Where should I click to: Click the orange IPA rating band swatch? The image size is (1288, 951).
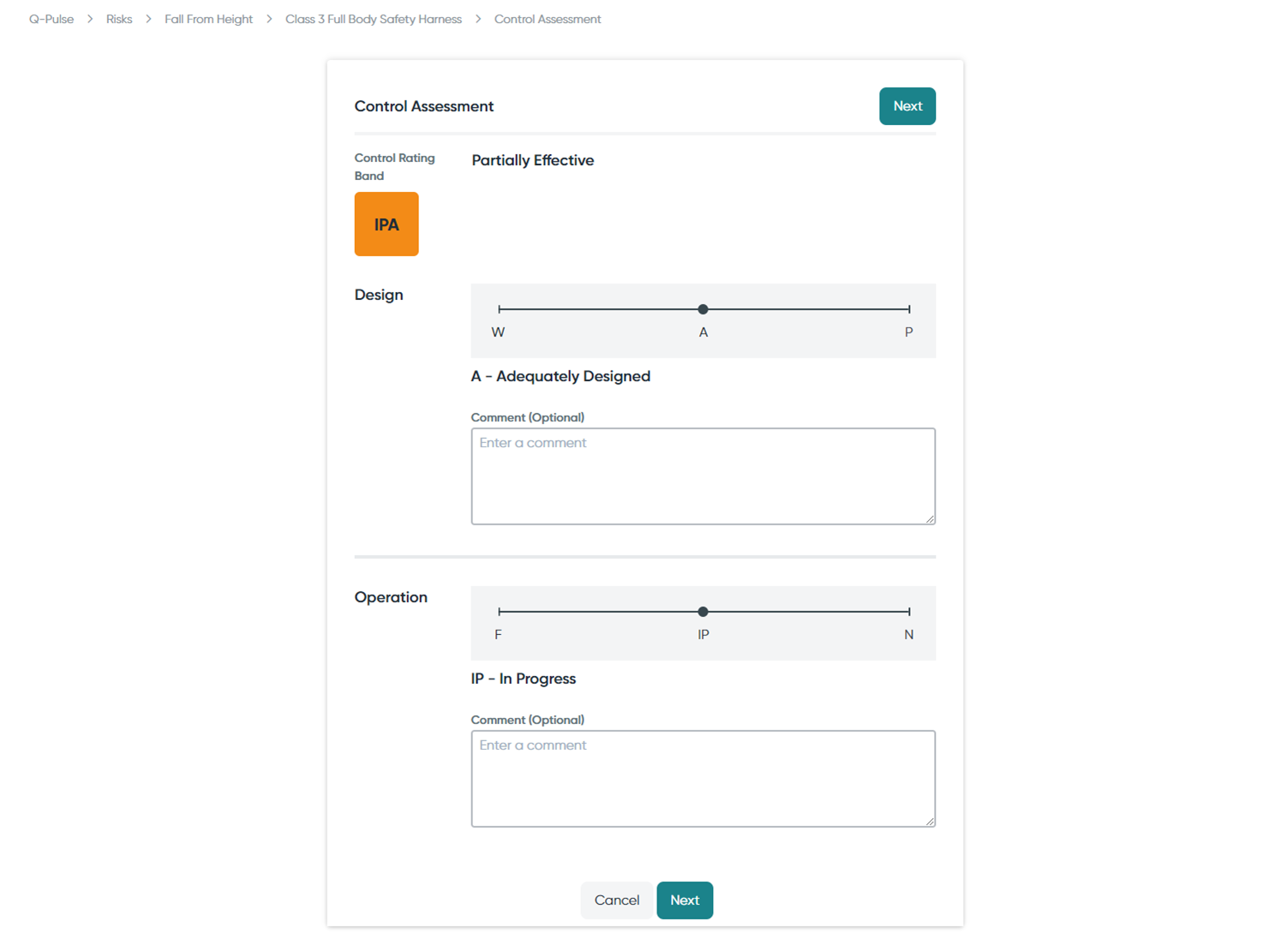point(386,224)
